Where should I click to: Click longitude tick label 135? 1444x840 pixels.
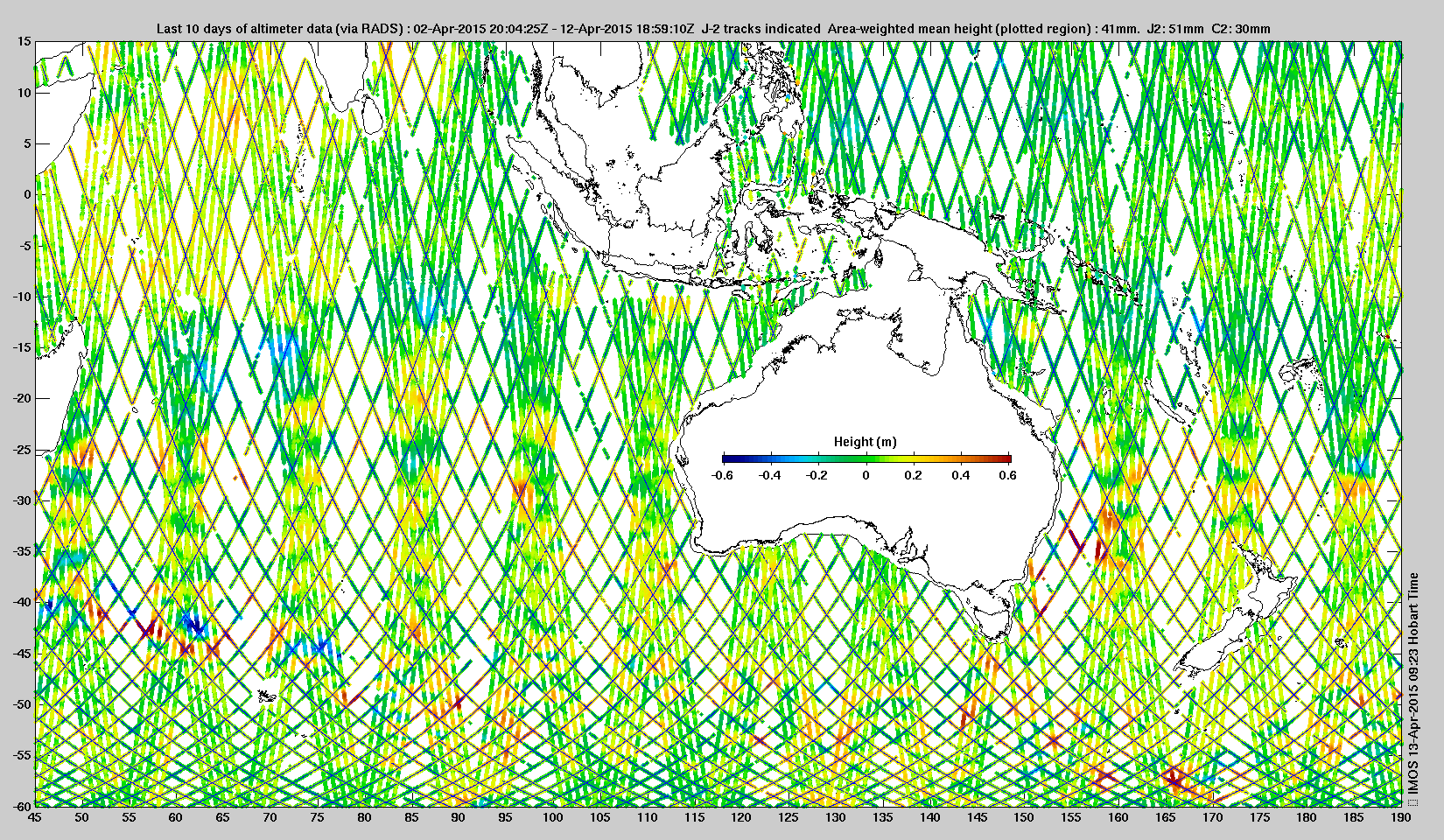point(882,817)
